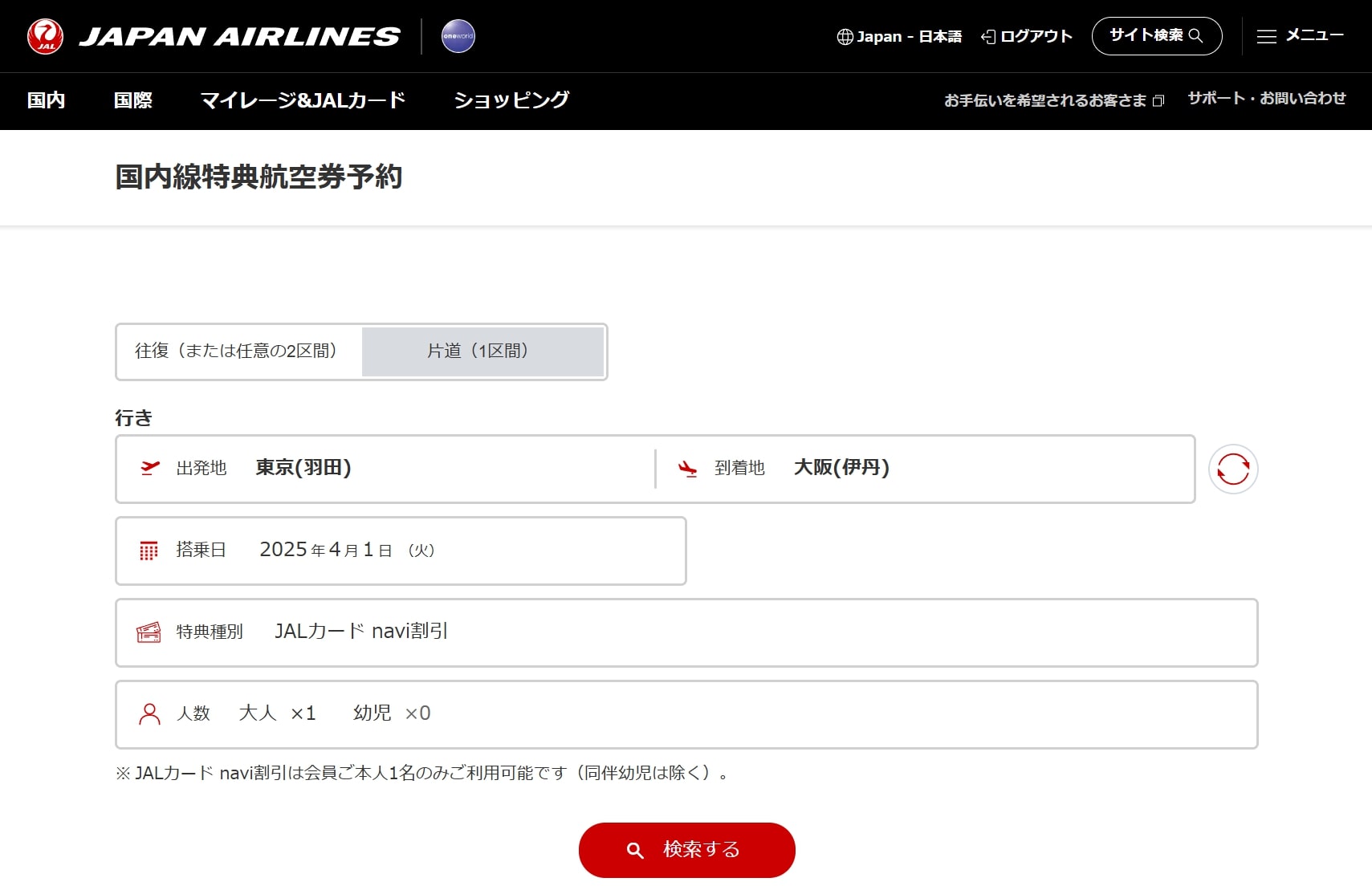This screenshot has height=886, width=1372.
Task: Click JAPAN AIRLINES wordmark
Action: (x=239, y=36)
